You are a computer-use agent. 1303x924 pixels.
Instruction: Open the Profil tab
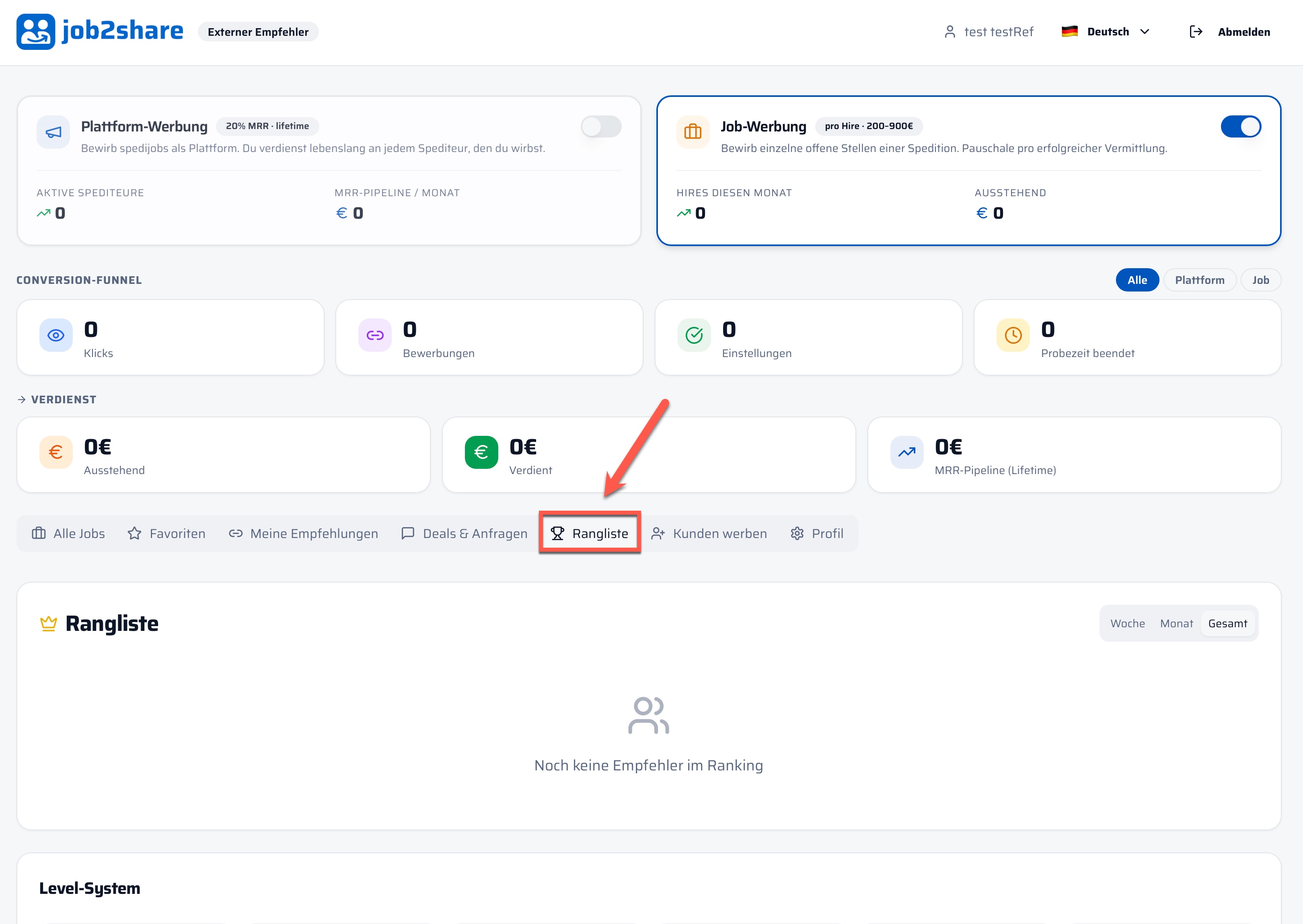pyautogui.click(x=816, y=534)
